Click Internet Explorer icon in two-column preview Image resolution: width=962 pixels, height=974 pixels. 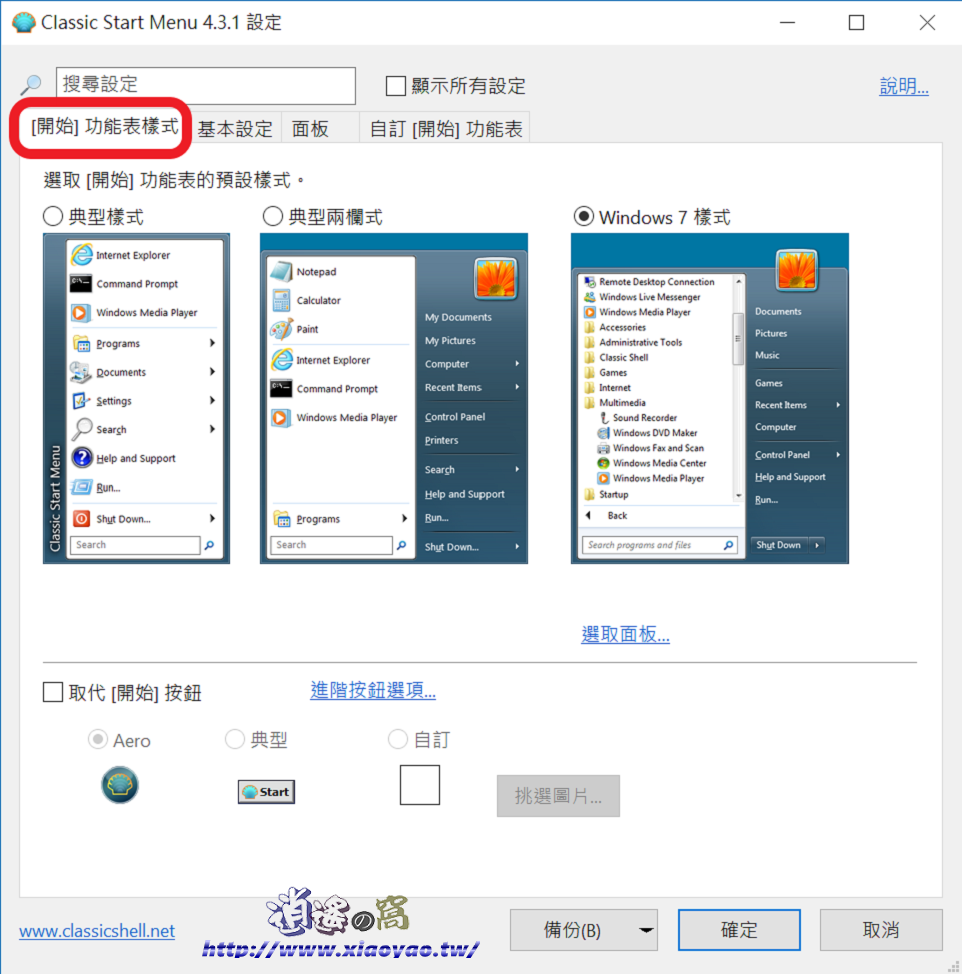click(281, 360)
